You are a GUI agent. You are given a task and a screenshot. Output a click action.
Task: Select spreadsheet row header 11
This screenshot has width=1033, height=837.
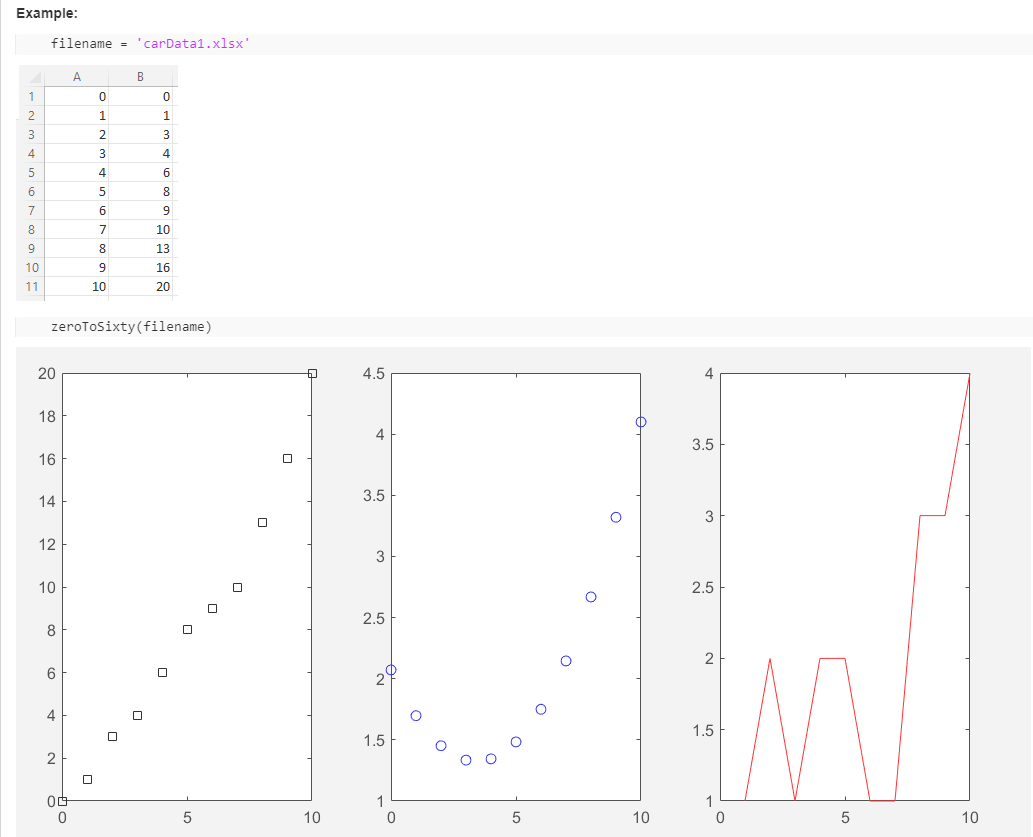pos(31,287)
